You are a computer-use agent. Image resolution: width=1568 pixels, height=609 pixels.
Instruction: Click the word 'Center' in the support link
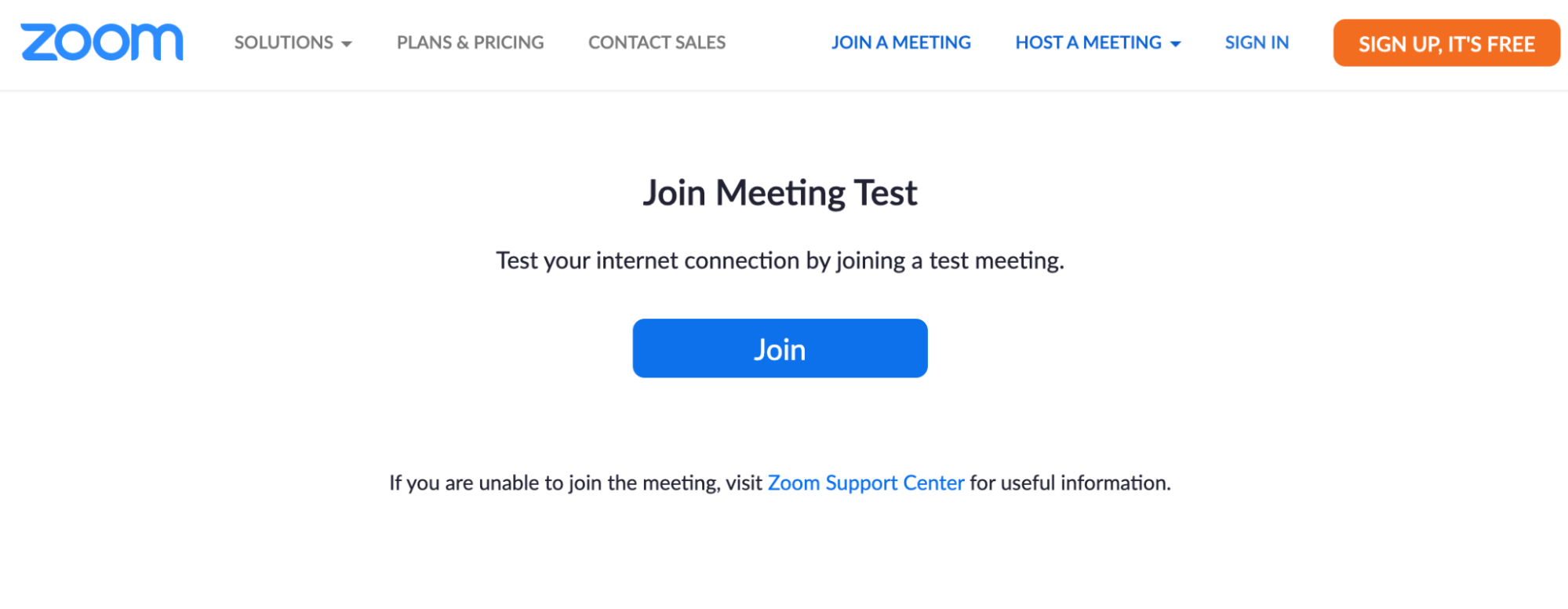933,483
